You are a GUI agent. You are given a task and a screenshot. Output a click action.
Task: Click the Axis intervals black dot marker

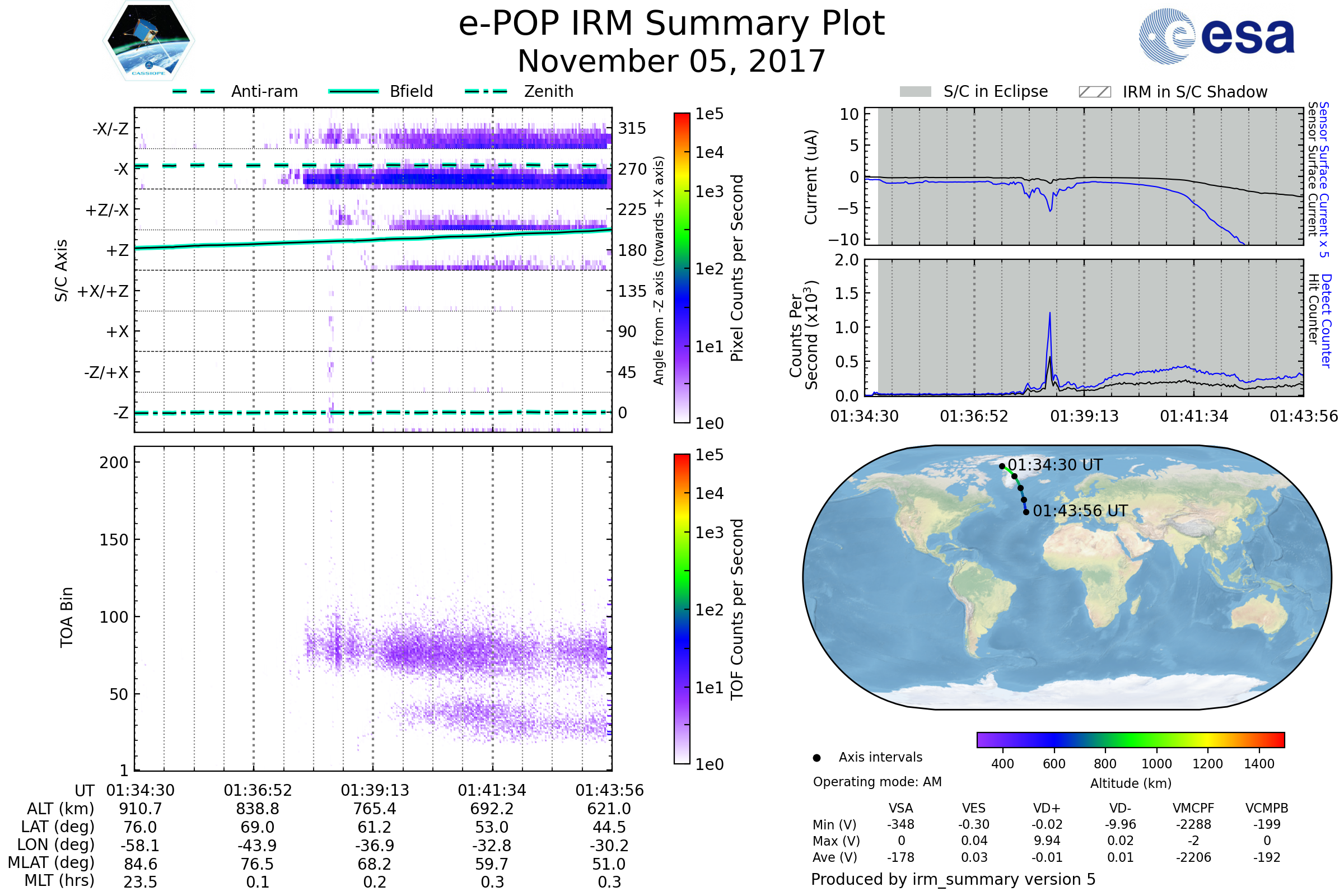point(816,758)
